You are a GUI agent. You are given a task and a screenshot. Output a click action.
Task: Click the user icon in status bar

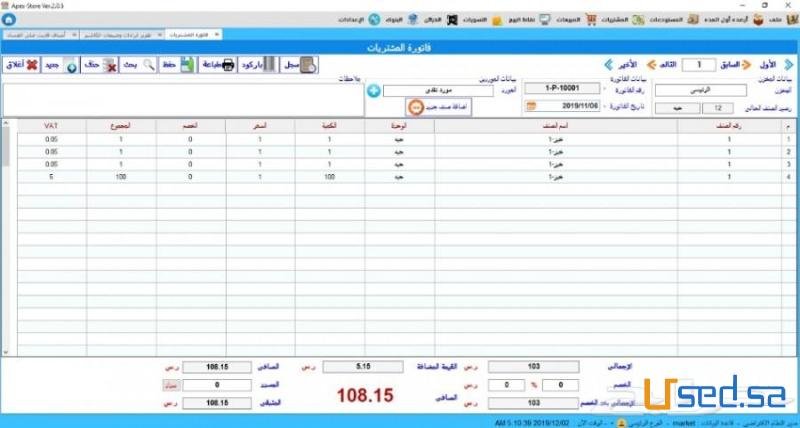[x=621, y=423]
